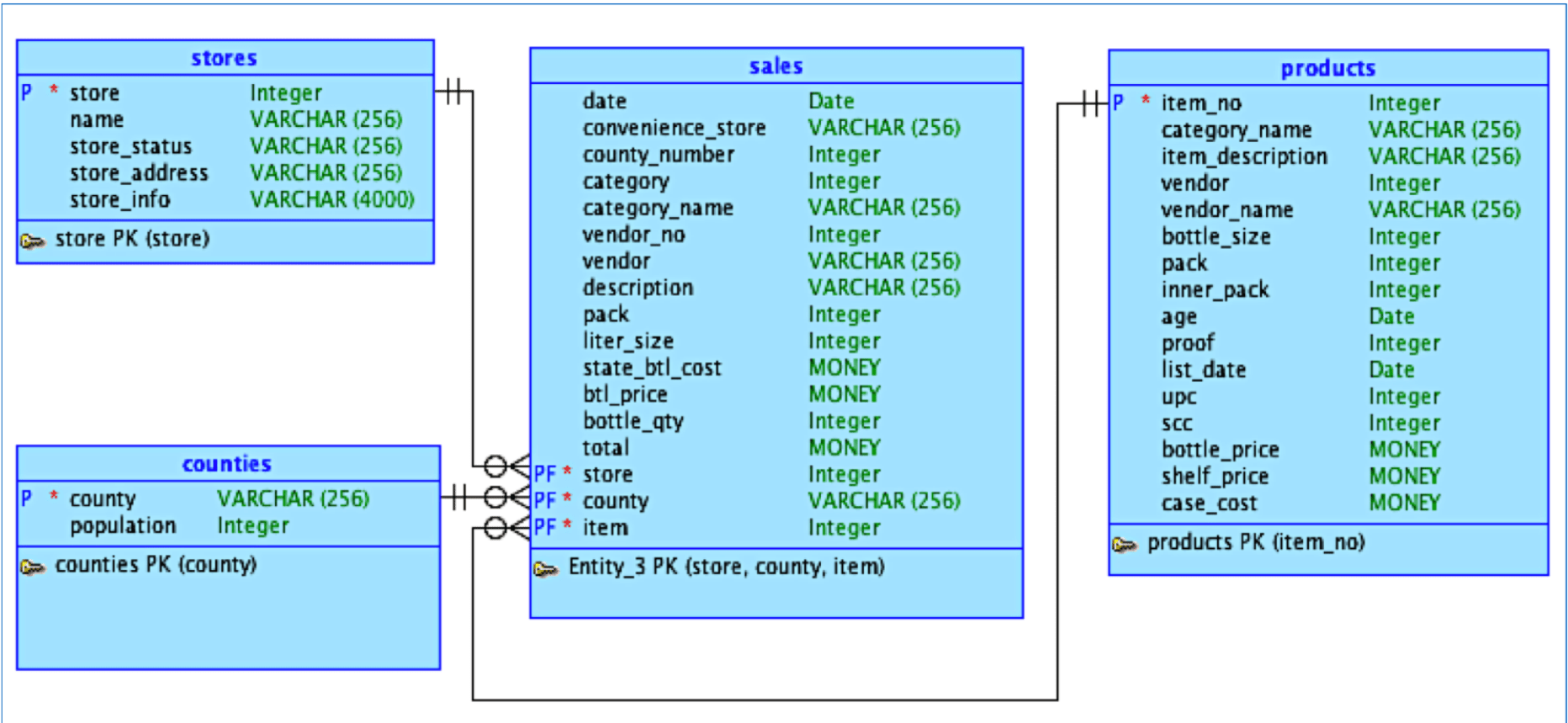Click the total column in sales

606,448
